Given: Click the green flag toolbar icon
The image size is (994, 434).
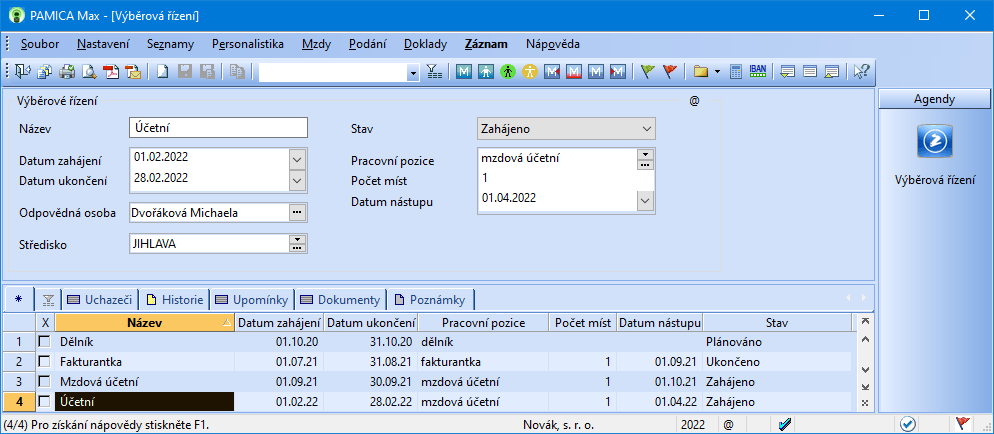Looking at the screenshot, I should click(x=647, y=72).
